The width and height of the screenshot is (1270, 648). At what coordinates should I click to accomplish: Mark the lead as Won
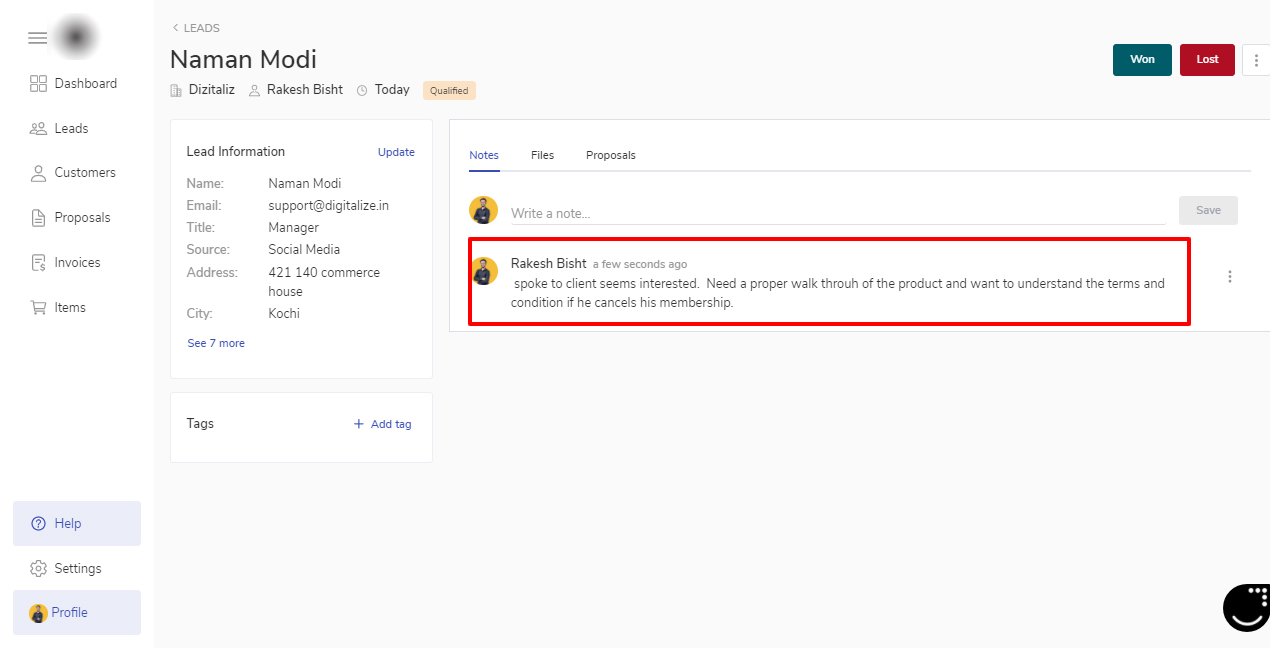[1142, 60]
